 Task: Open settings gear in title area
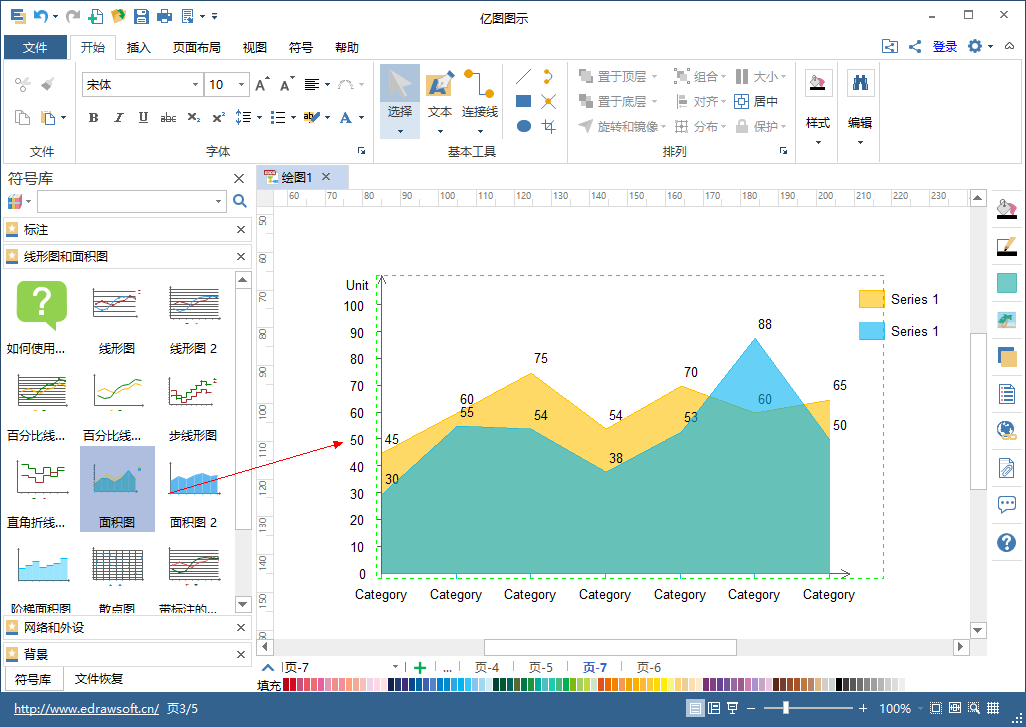(975, 46)
